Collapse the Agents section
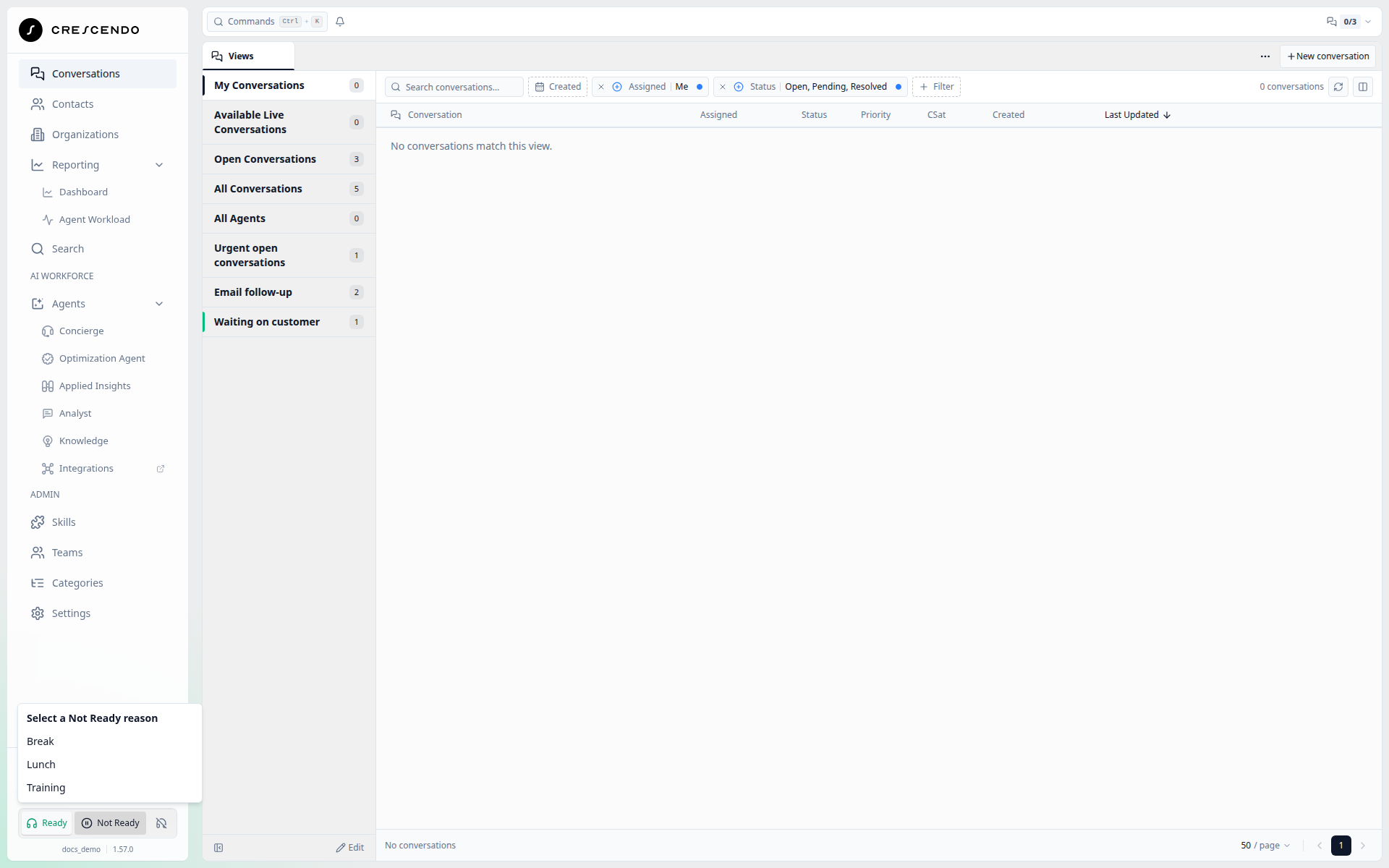 159,304
